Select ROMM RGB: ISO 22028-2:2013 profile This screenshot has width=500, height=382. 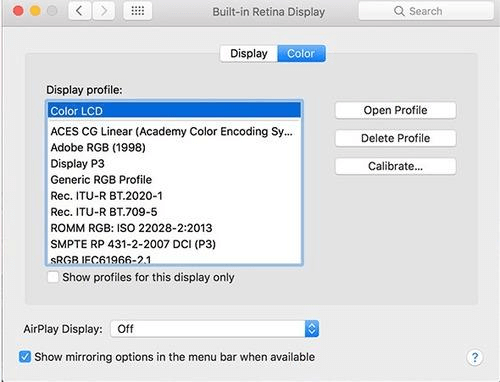tap(174, 228)
